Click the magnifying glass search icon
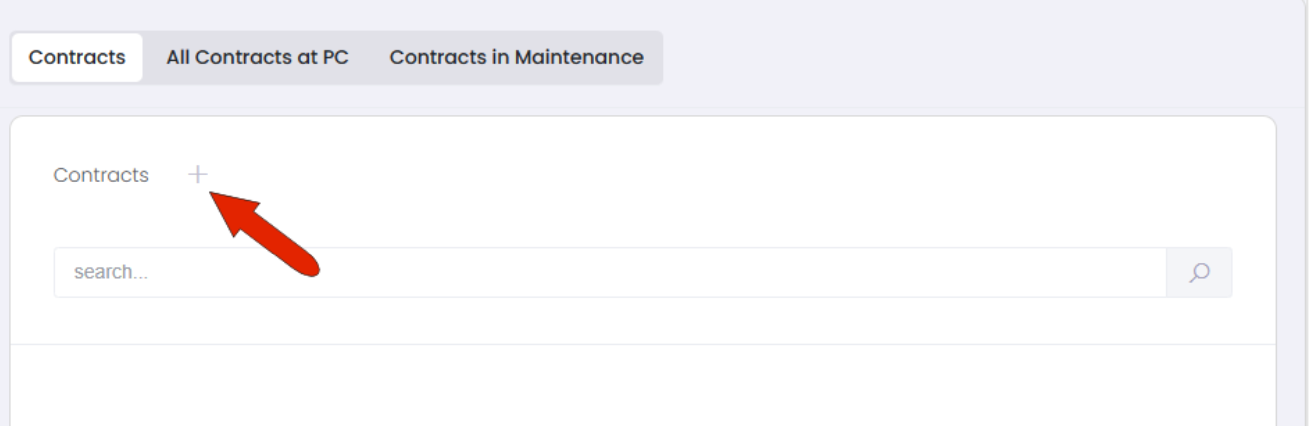1311x426 pixels. (1199, 272)
